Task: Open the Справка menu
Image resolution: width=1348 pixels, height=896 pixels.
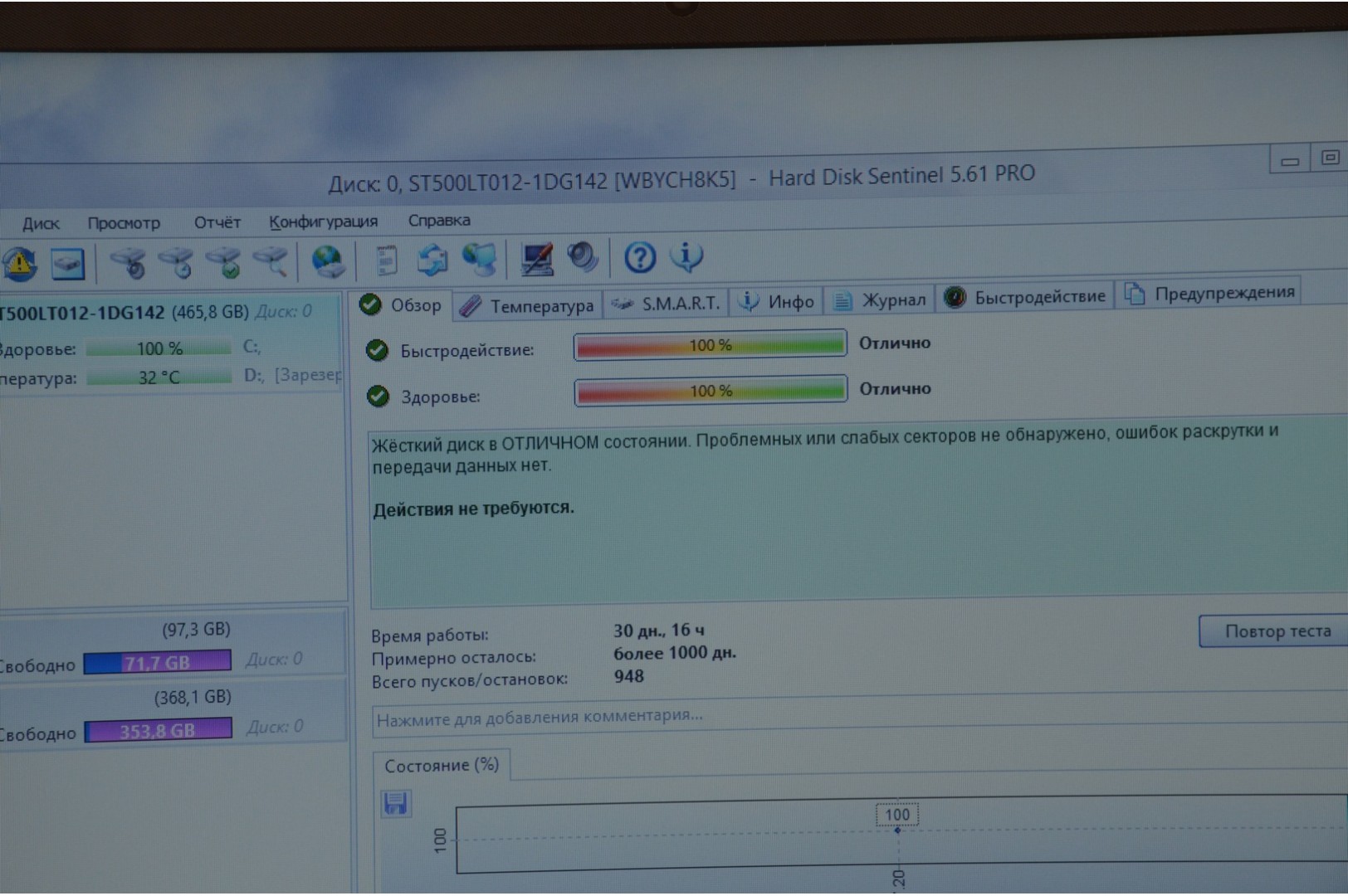Action: [x=439, y=221]
